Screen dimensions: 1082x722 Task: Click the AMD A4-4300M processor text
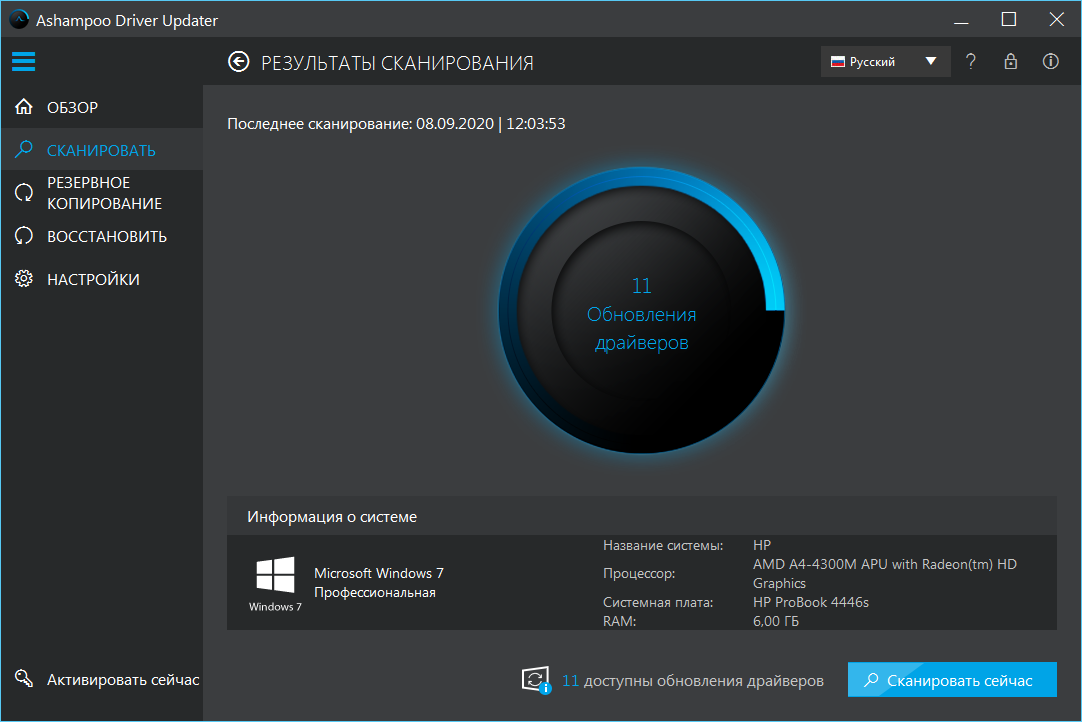click(x=885, y=574)
